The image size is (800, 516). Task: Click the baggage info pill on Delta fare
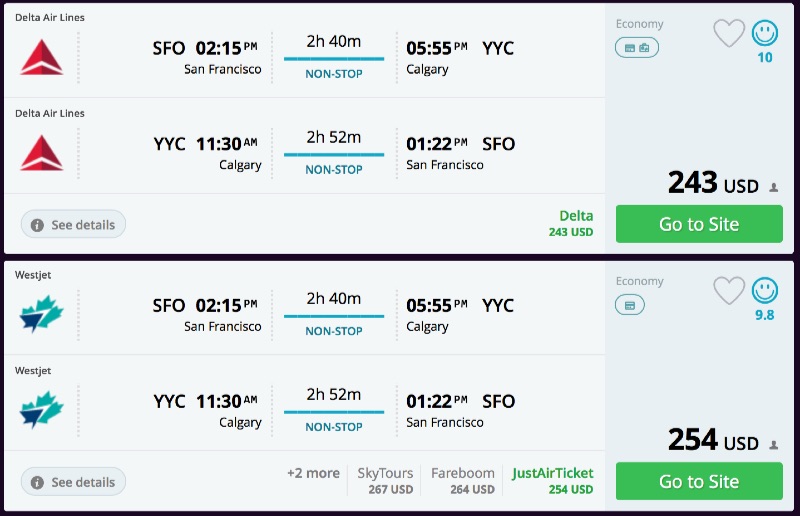[x=637, y=47]
